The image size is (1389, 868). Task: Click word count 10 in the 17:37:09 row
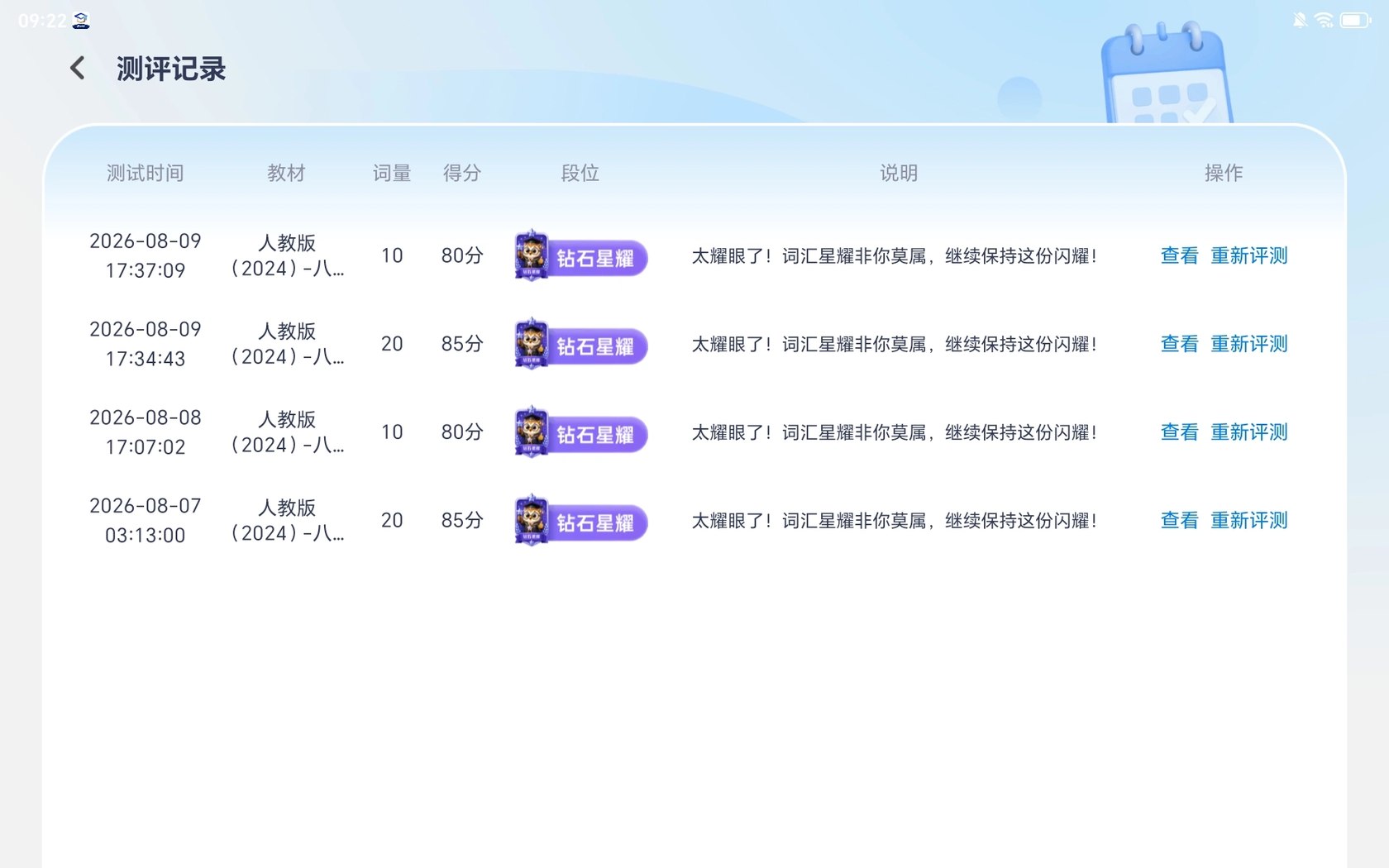click(392, 255)
